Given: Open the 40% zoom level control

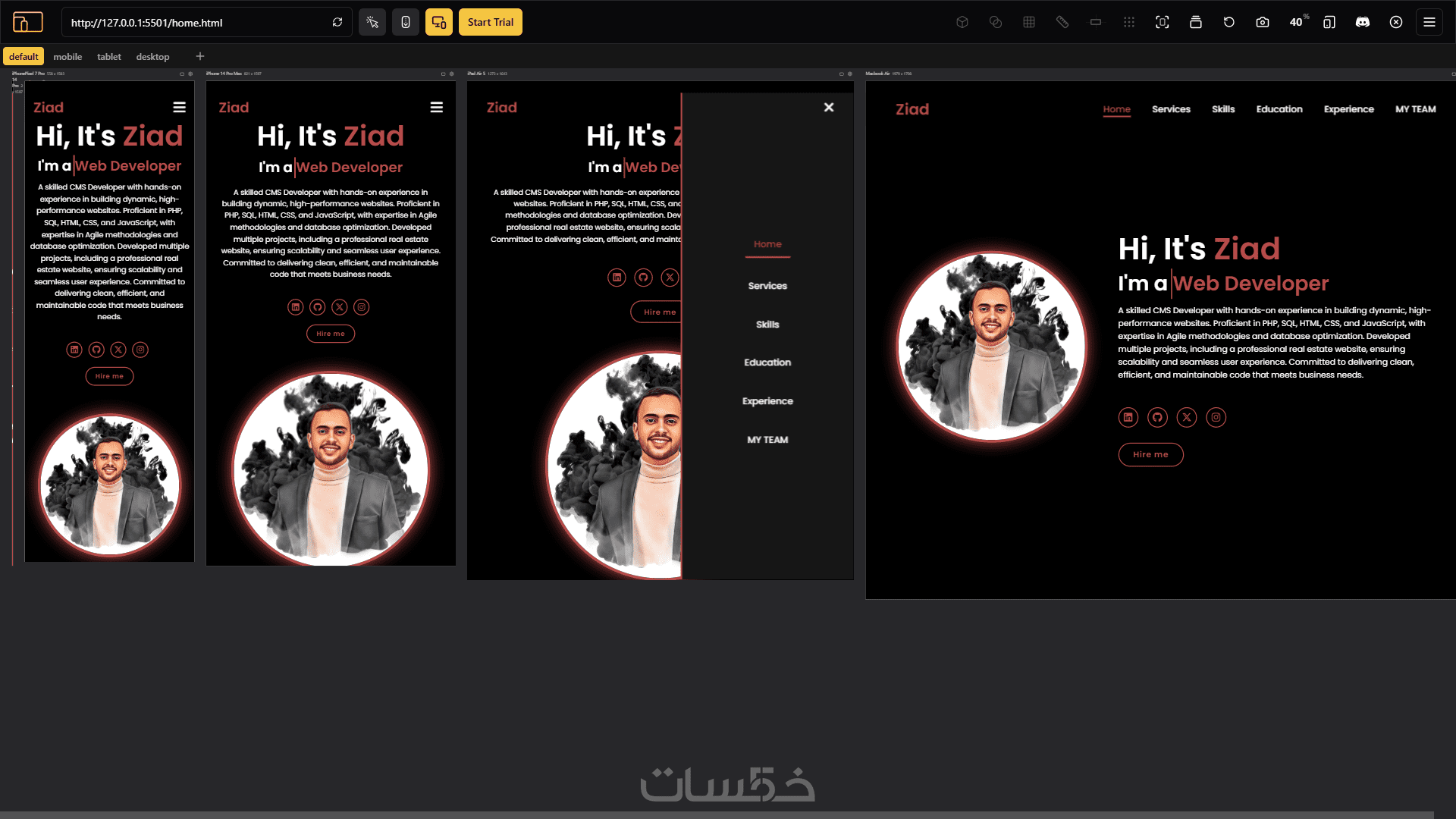Looking at the screenshot, I should point(1297,22).
